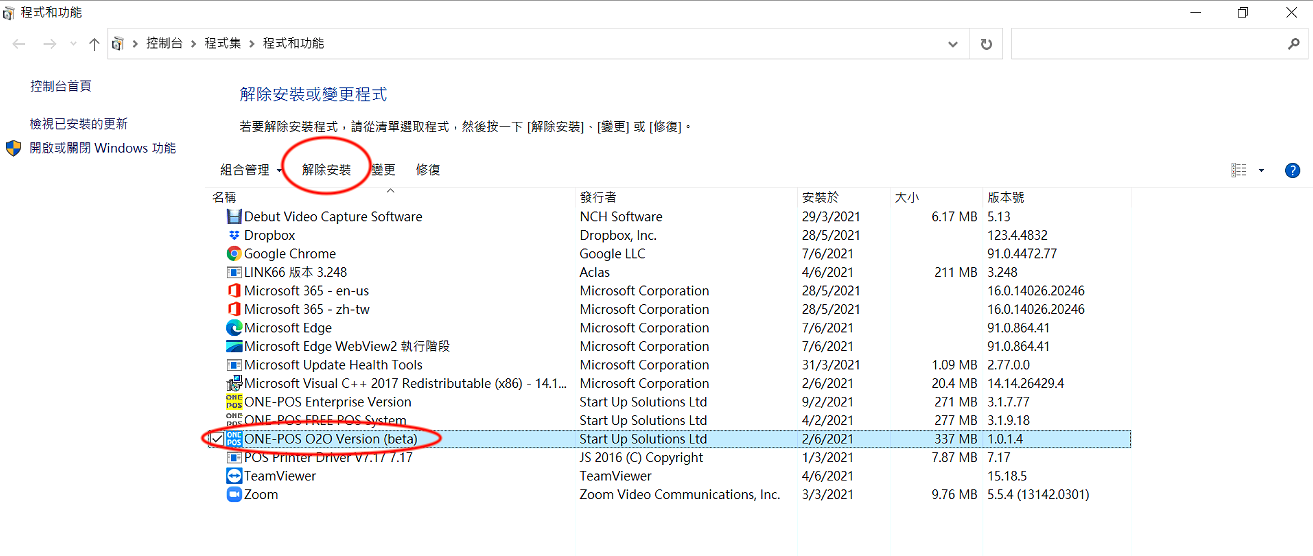Click the Aclas publisher cell
This screenshot has width=1313, height=556.
[595, 272]
